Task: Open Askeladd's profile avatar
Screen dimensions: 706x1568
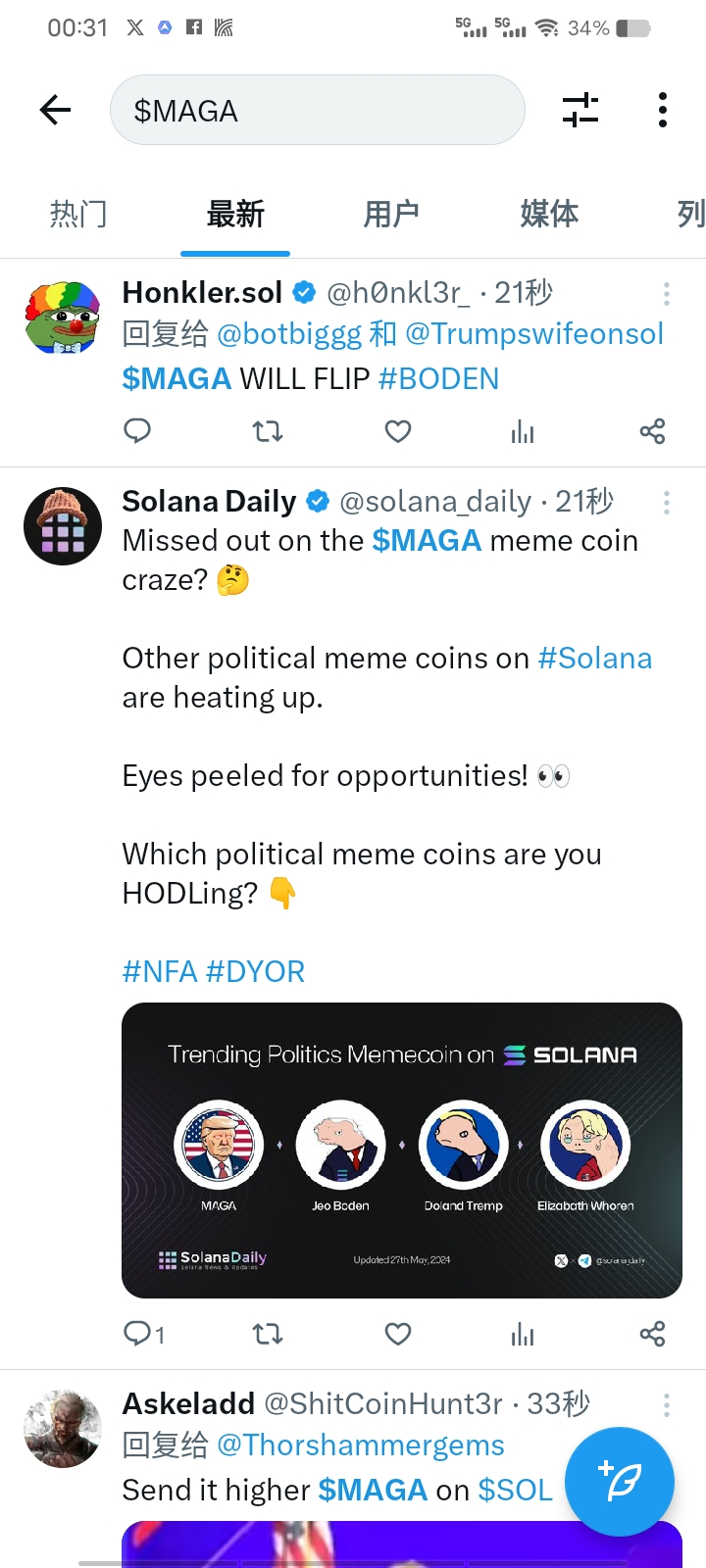Action: [63, 1428]
